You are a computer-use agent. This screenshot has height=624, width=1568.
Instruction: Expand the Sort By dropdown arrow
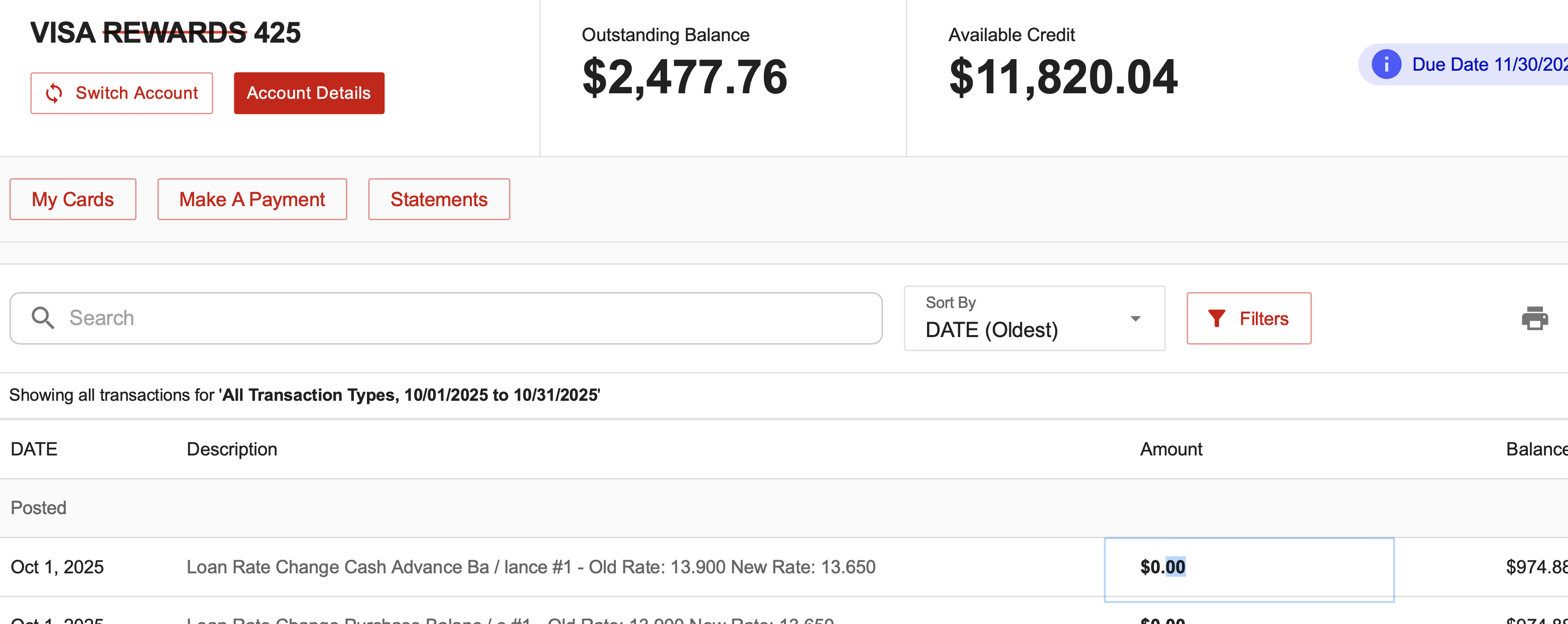coord(1135,319)
